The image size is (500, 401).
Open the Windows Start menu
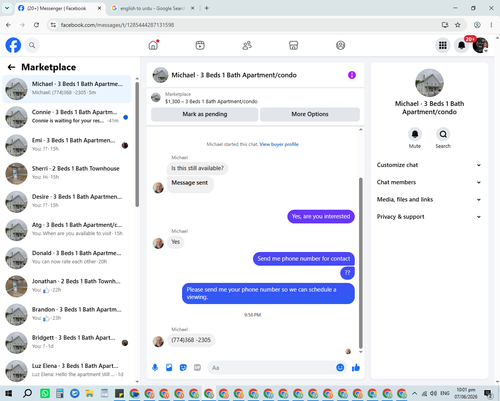(x=8, y=393)
